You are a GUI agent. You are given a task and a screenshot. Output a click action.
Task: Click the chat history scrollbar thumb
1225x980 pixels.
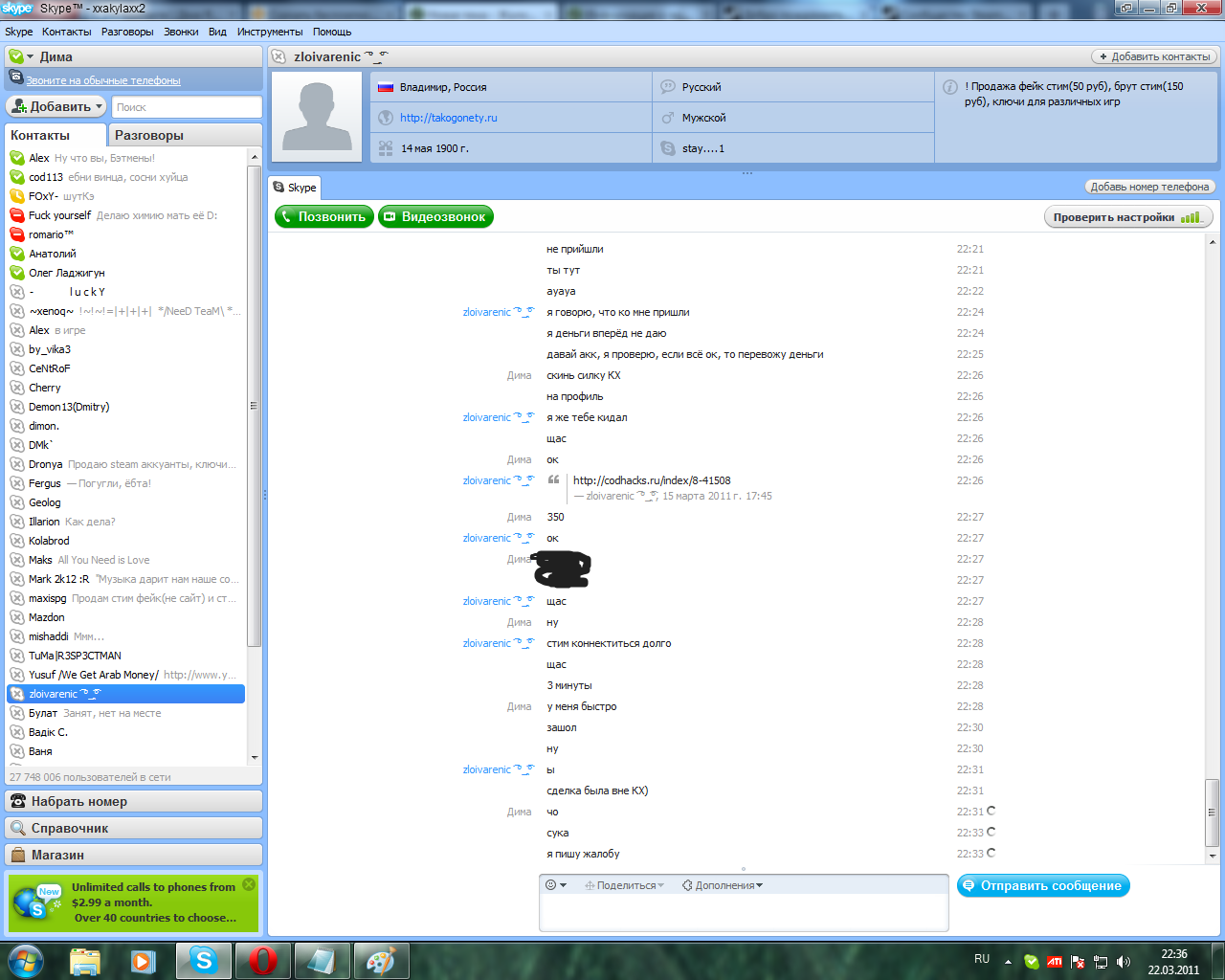1213,813
